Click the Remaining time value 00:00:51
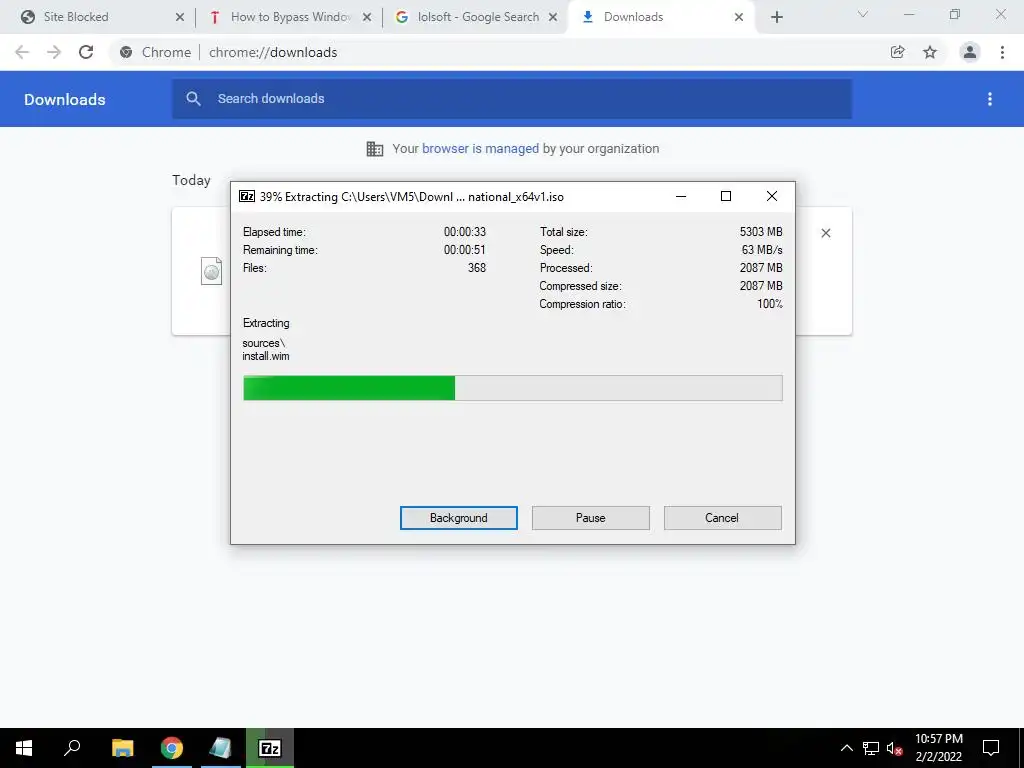 coord(465,249)
